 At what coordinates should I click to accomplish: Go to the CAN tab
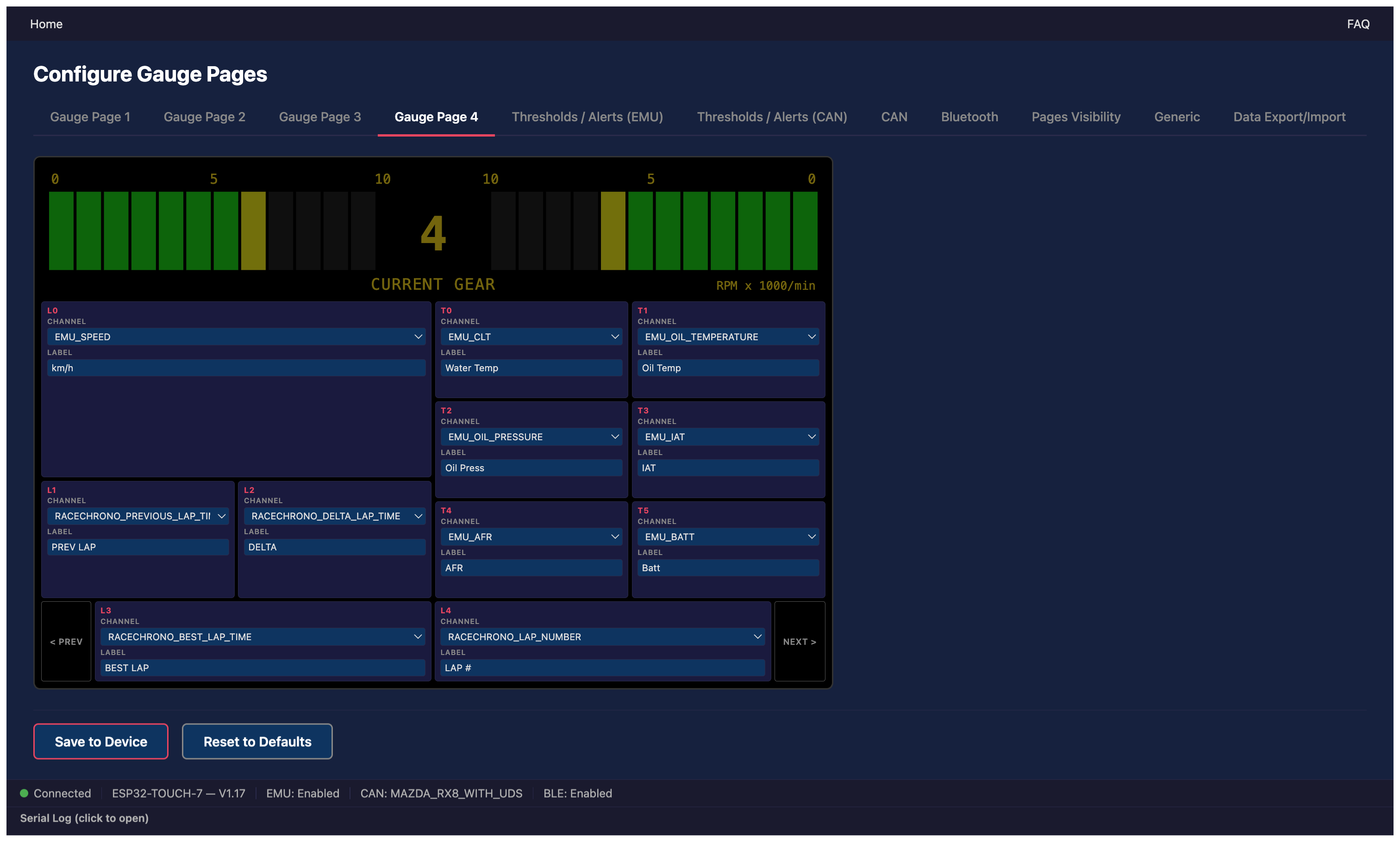pyautogui.click(x=894, y=117)
